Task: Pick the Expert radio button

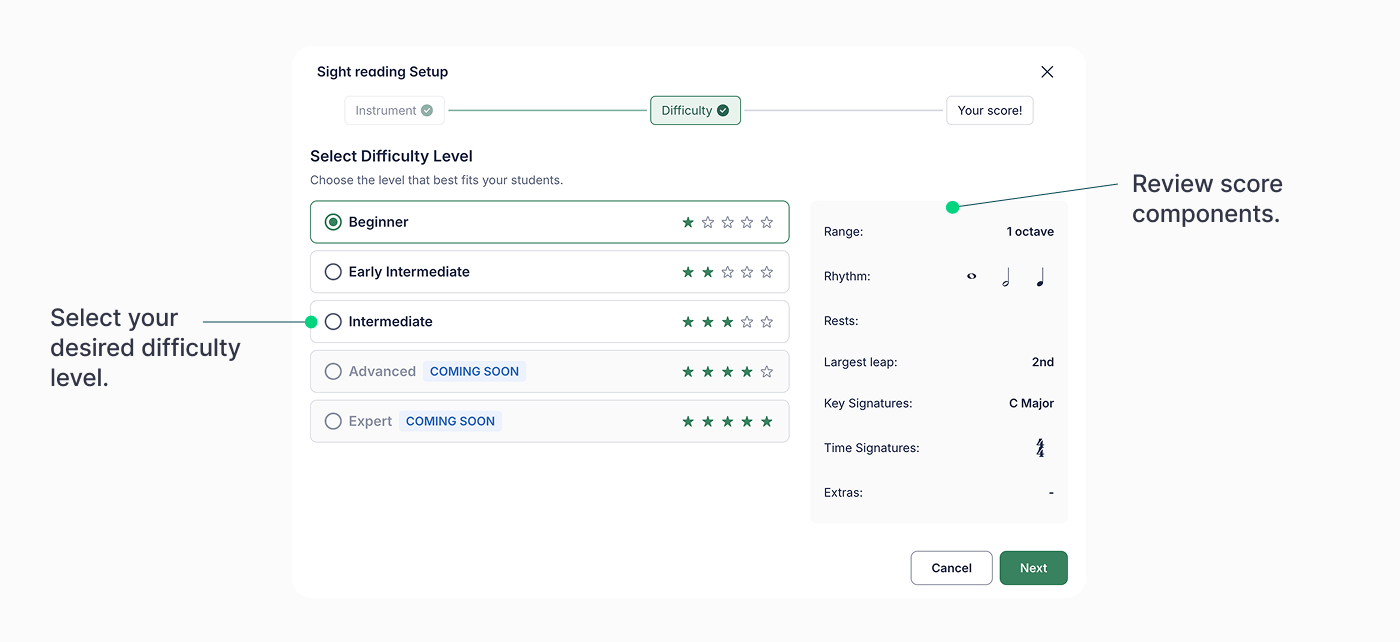Action: tap(333, 422)
